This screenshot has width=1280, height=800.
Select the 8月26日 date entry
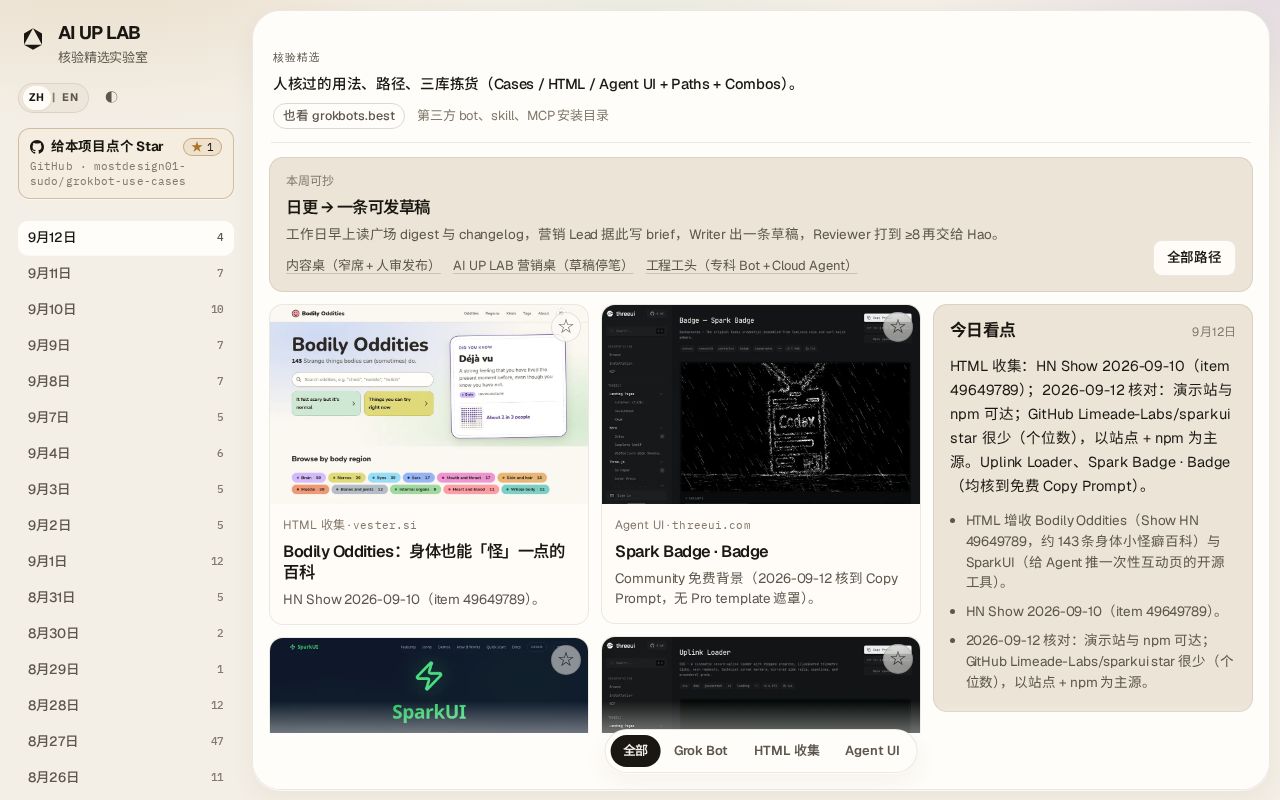[126, 778]
